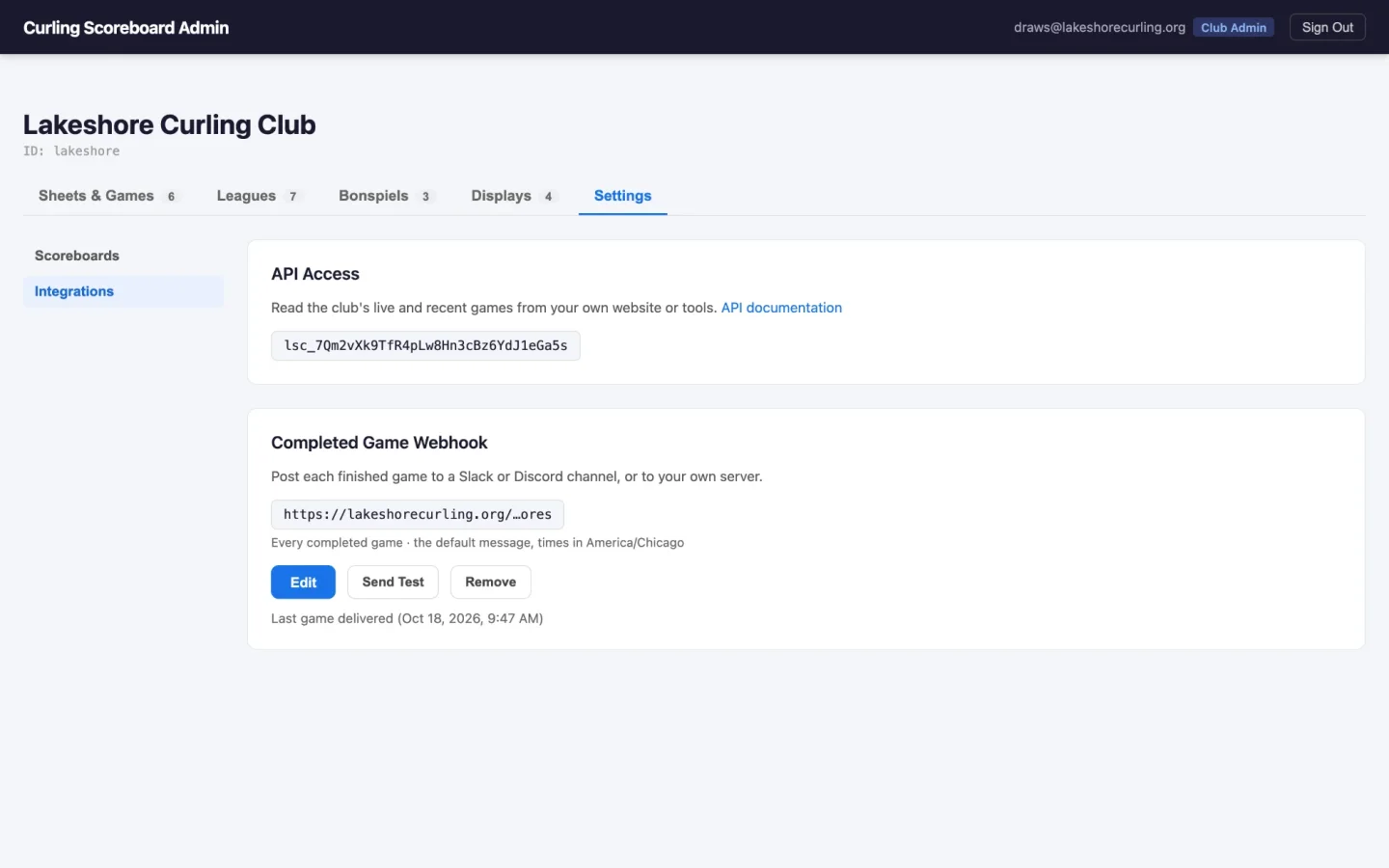Click the API Access section heading
1389x868 pixels.
(315, 274)
